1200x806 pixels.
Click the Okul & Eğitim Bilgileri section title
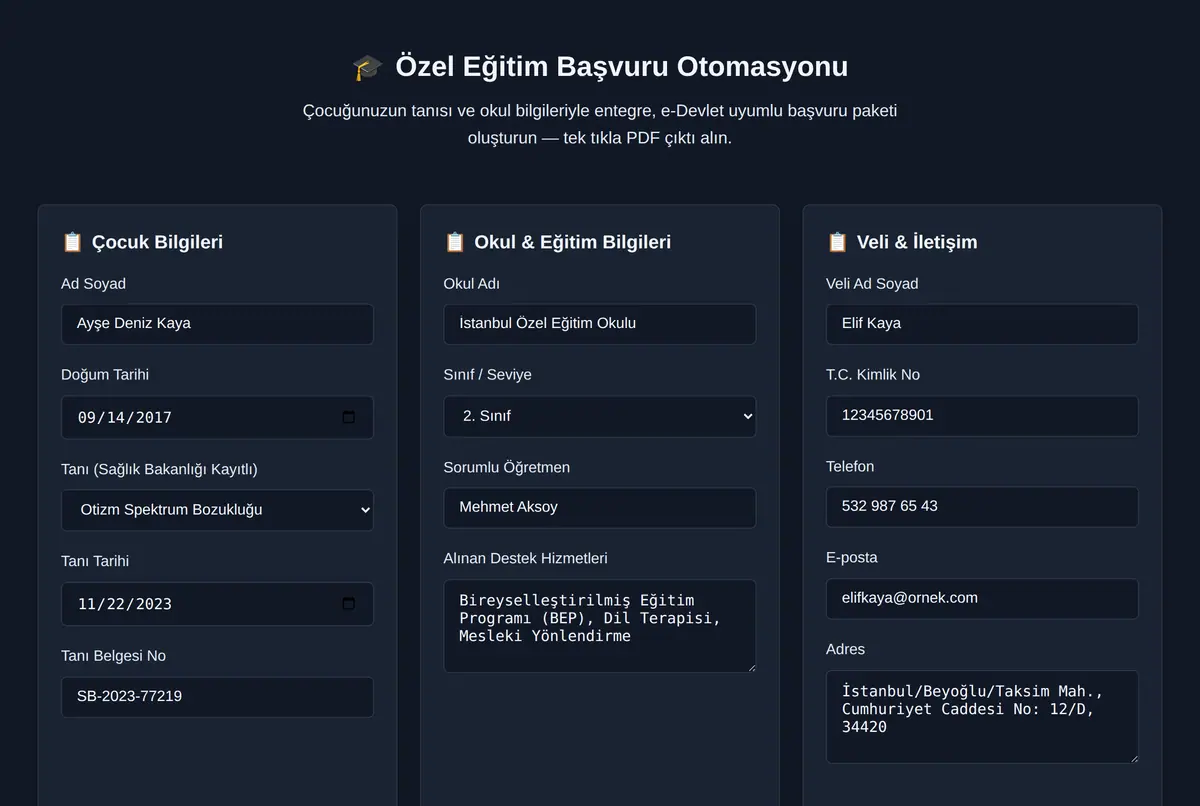(573, 242)
